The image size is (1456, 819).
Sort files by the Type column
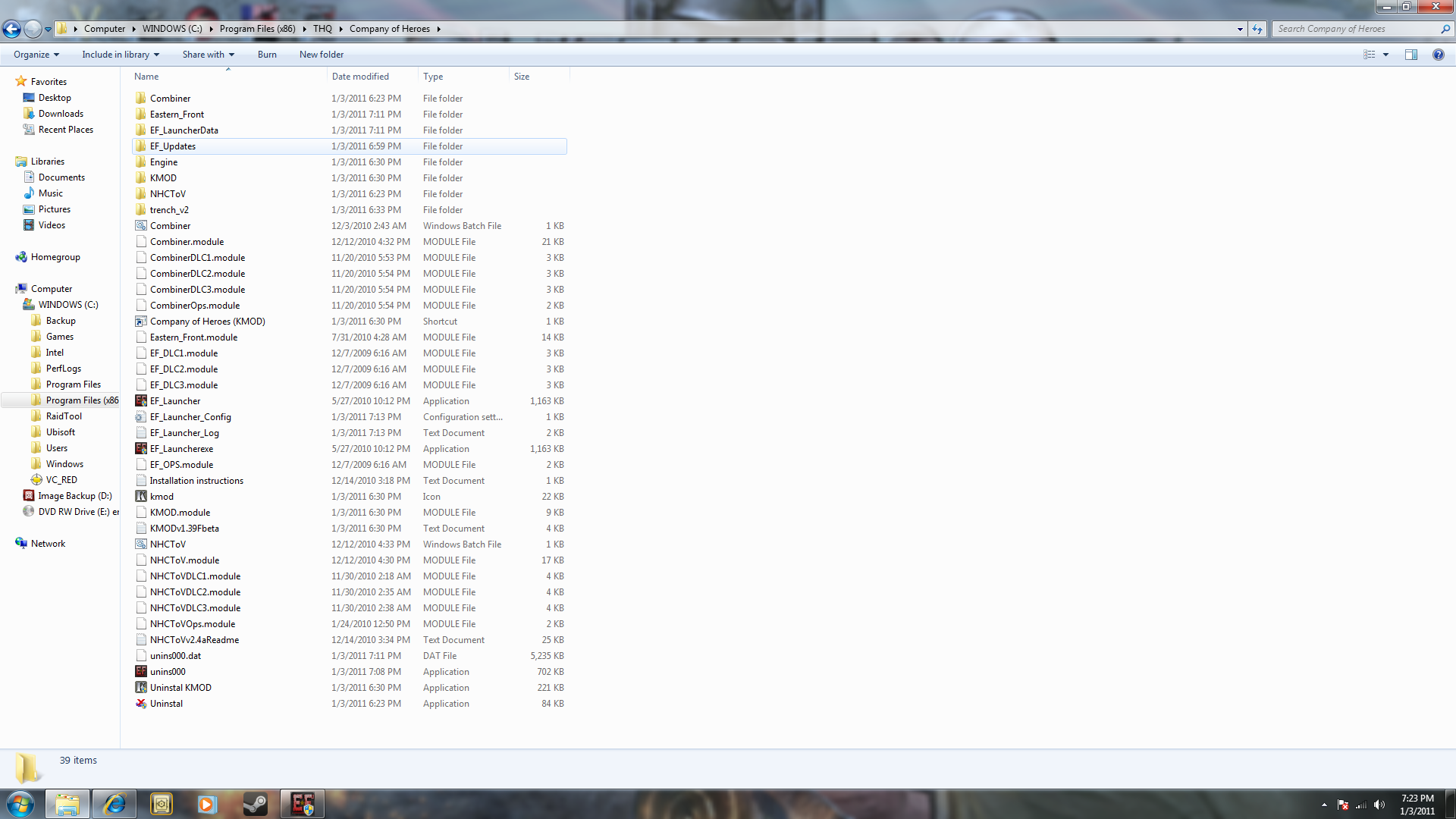(x=463, y=77)
